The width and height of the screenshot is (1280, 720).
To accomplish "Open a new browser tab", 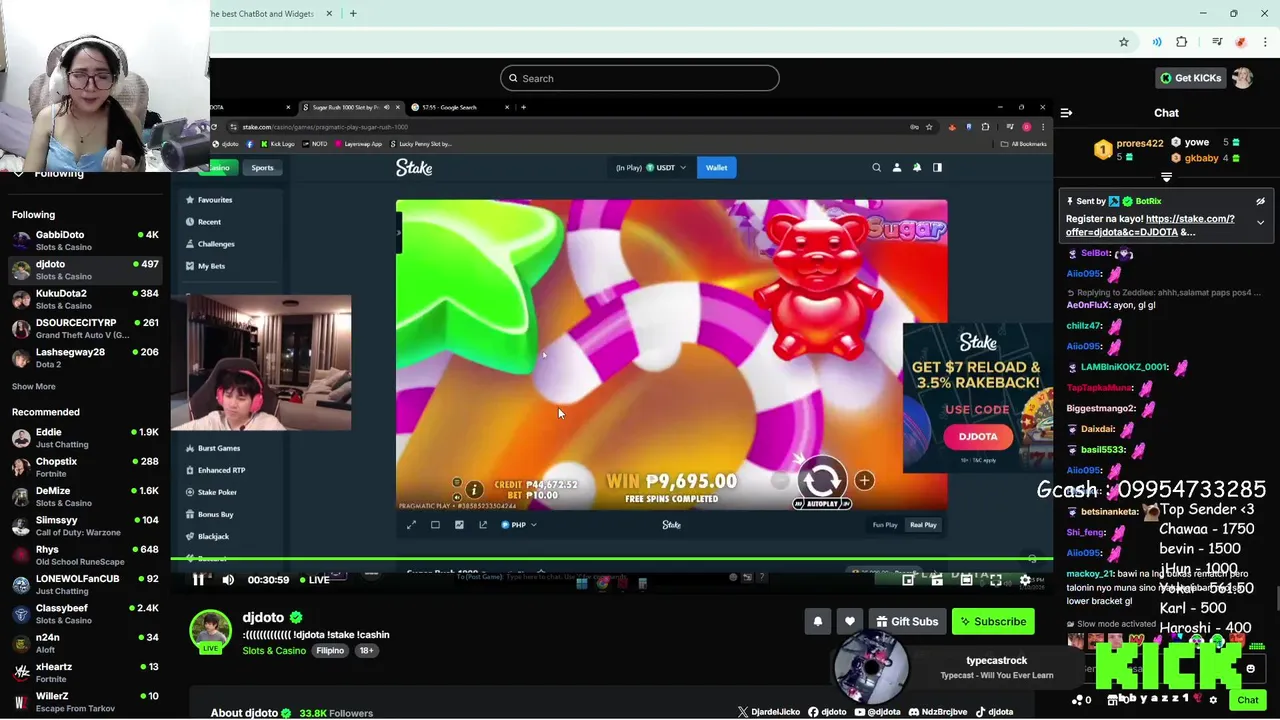I will point(353,13).
